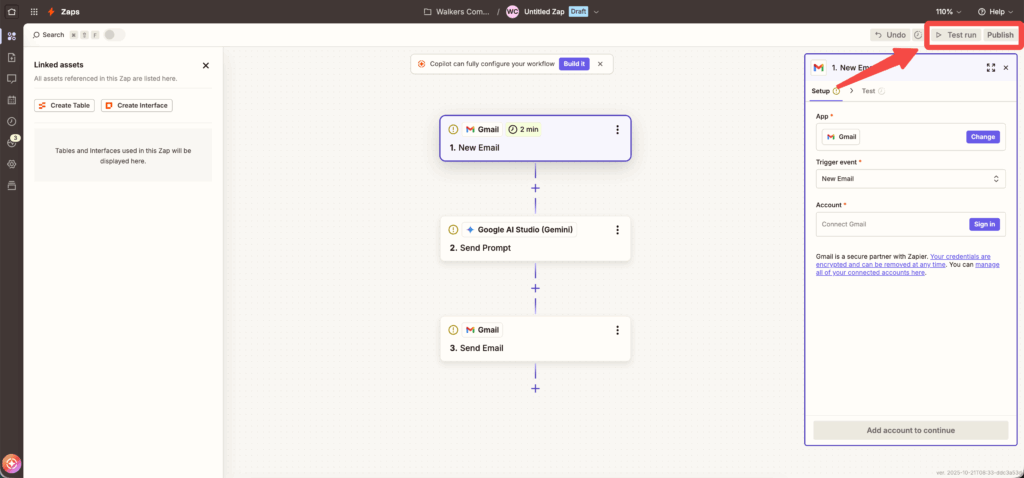Open the Trigger event dropdown
Image resolution: width=1024 pixels, height=478 pixels.
[910, 179]
